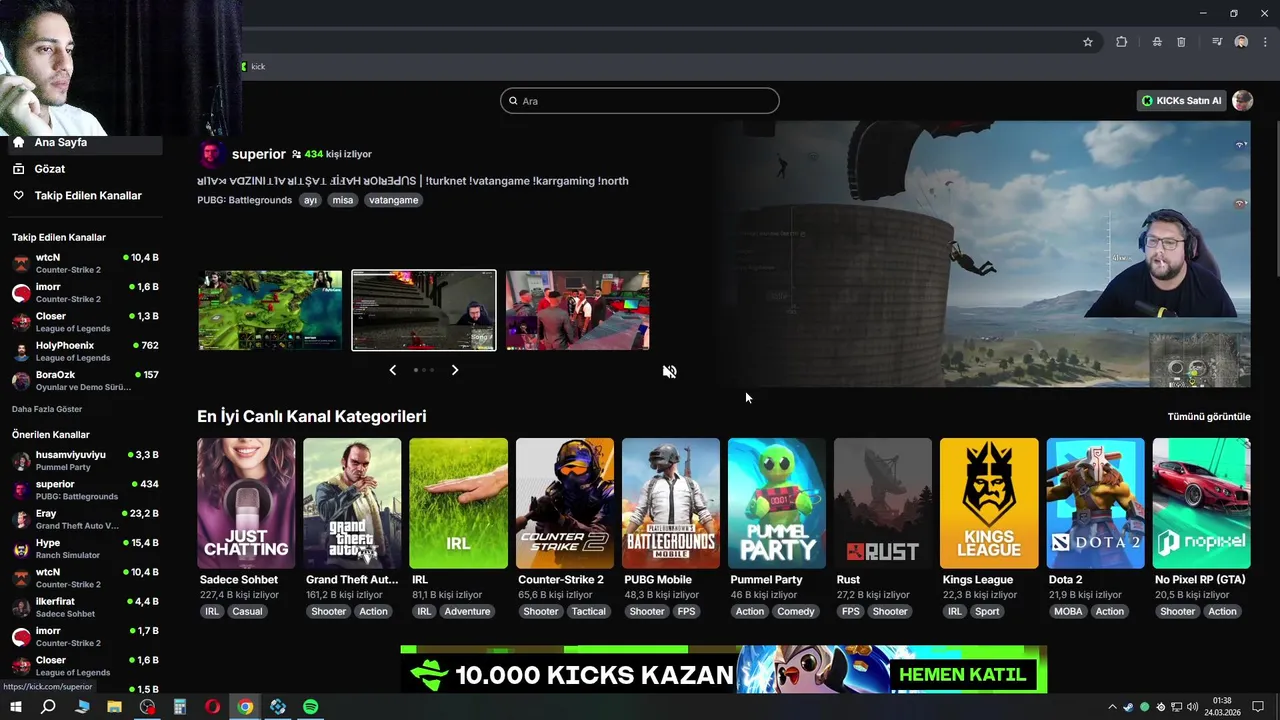Click the Casual tag under Sadece Sohbet
The width and height of the screenshot is (1280, 720).
(x=247, y=612)
